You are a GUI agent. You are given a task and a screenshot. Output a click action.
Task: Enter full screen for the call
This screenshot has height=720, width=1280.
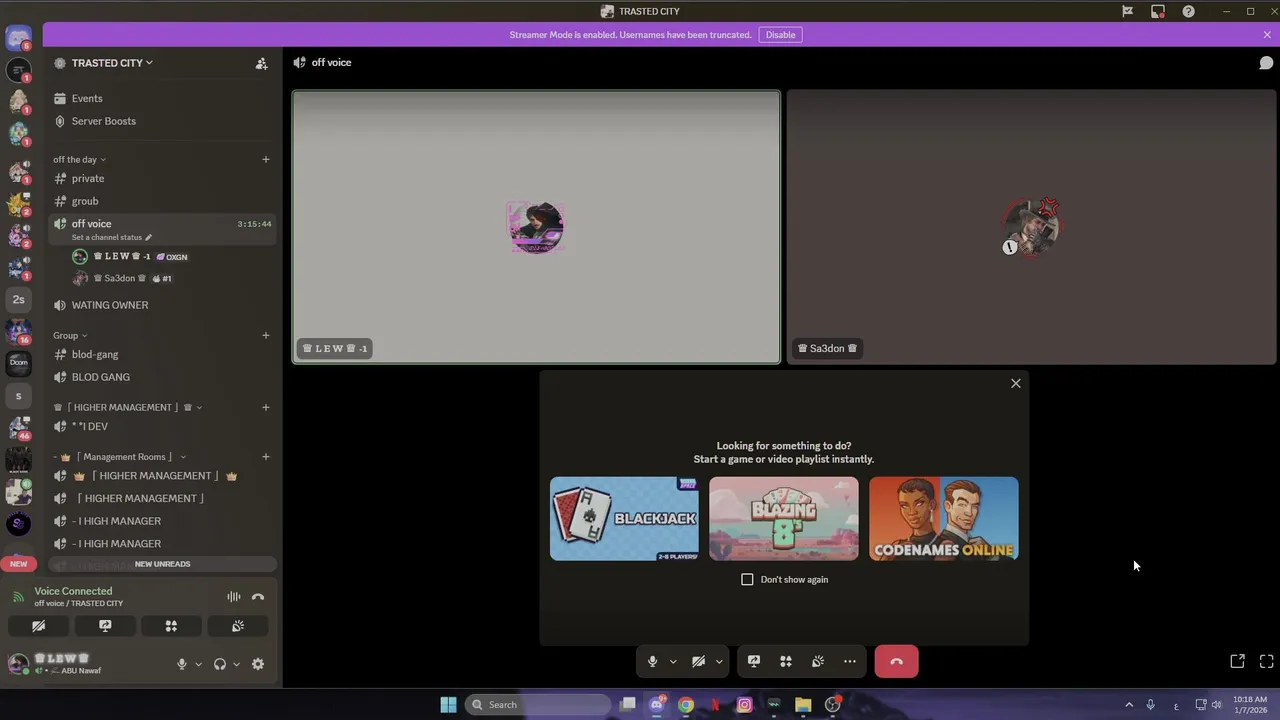(1266, 661)
